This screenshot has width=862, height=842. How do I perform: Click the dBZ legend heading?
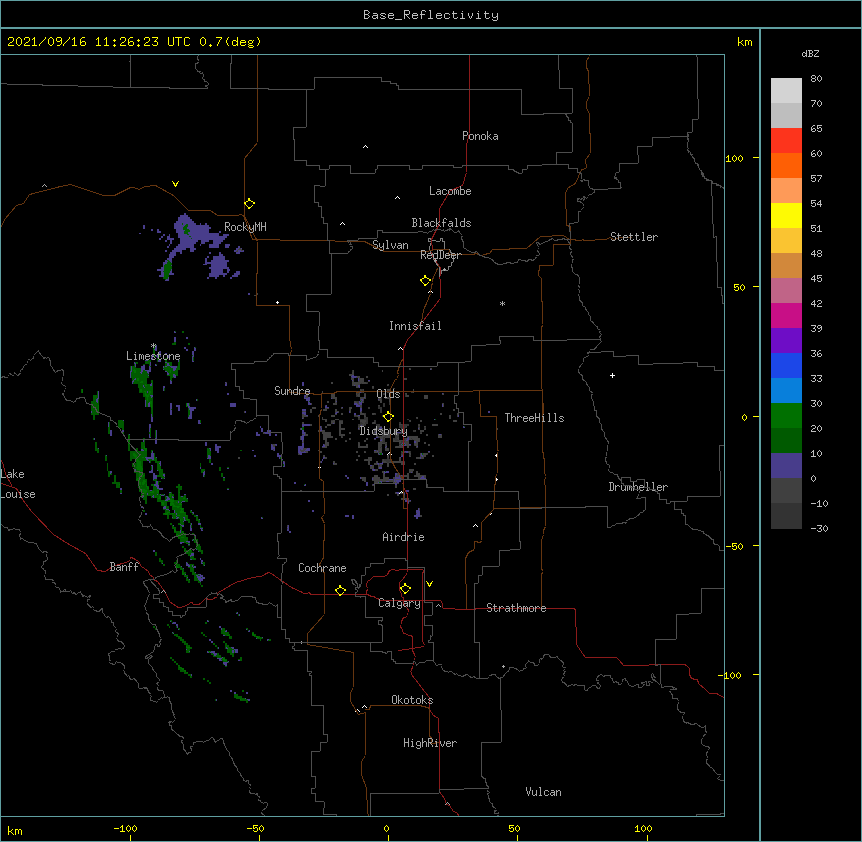pos(810,53)
